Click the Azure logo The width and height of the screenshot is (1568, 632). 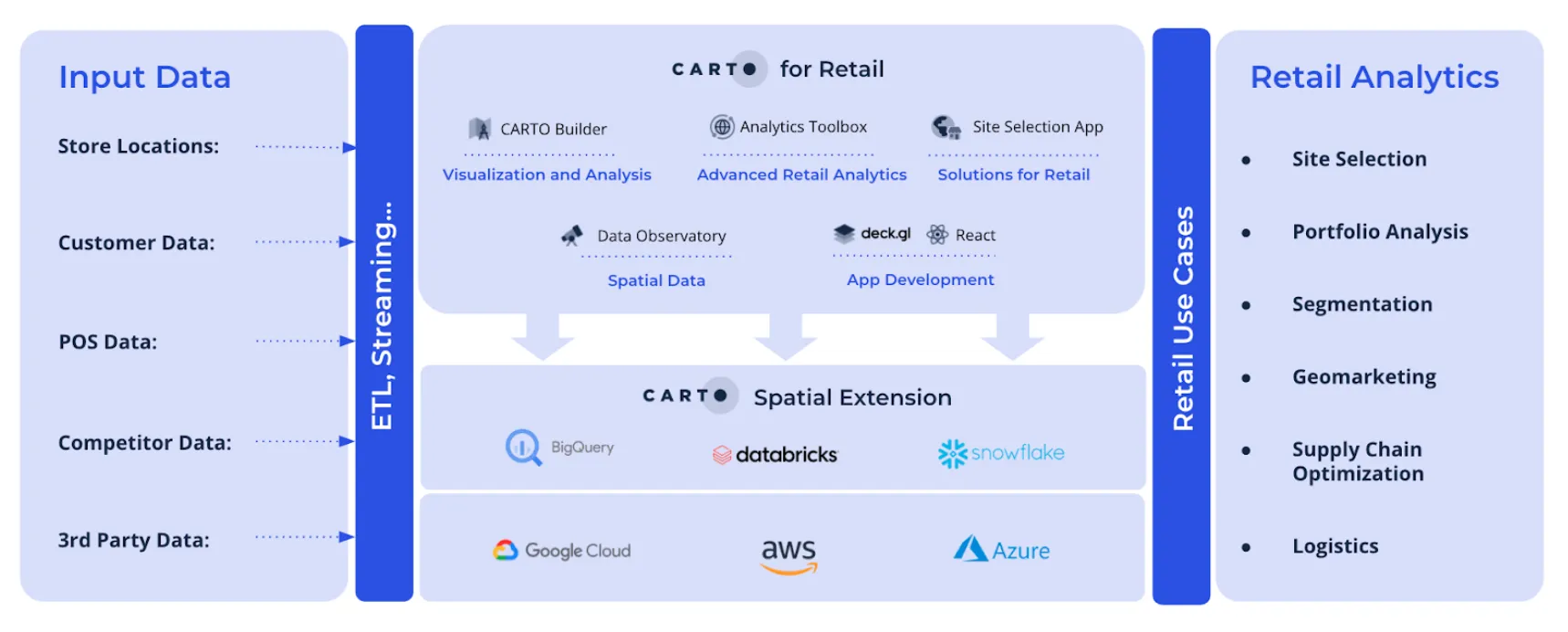tap(1001, 550)
